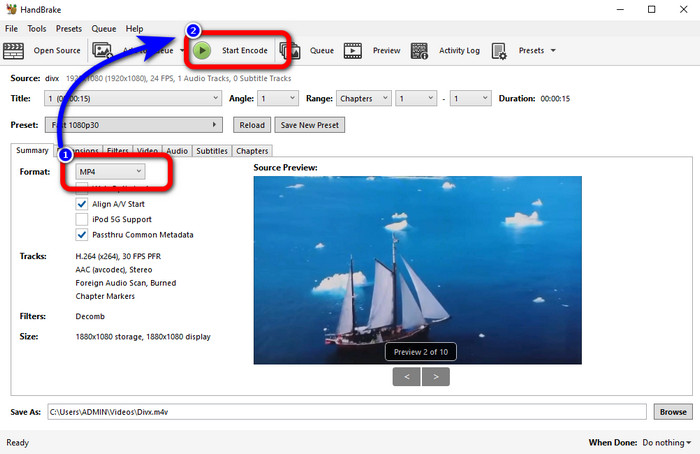Switch to the Audio tab
Screen dimensions: 700x454
tap(177, 151)
